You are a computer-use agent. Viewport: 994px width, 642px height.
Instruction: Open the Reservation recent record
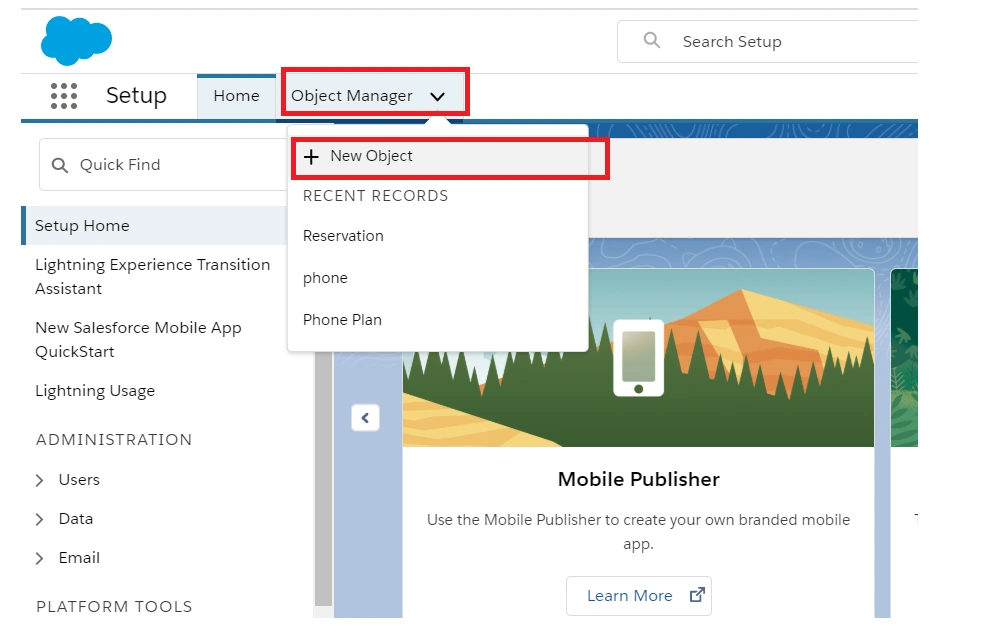(x=343, y=236)
